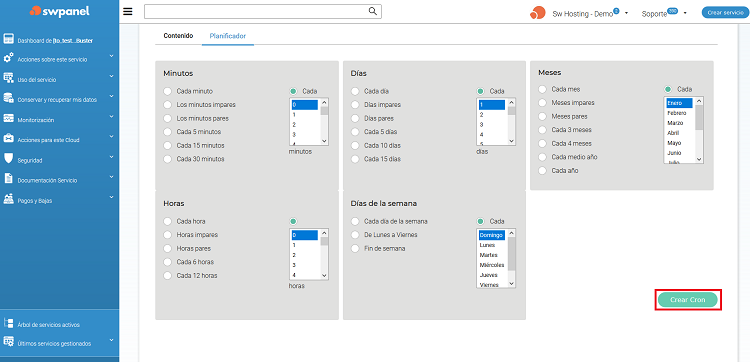Select the Cada radio in Minutos panel

point(293,91)
